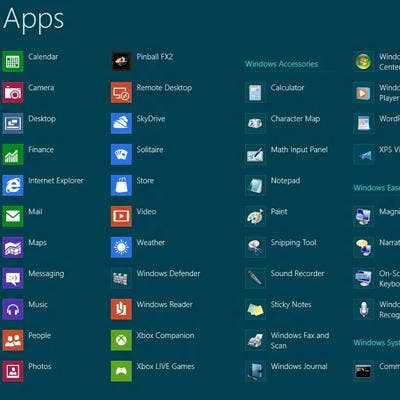
Task: Open the People app icon
Action: (13, 340)
